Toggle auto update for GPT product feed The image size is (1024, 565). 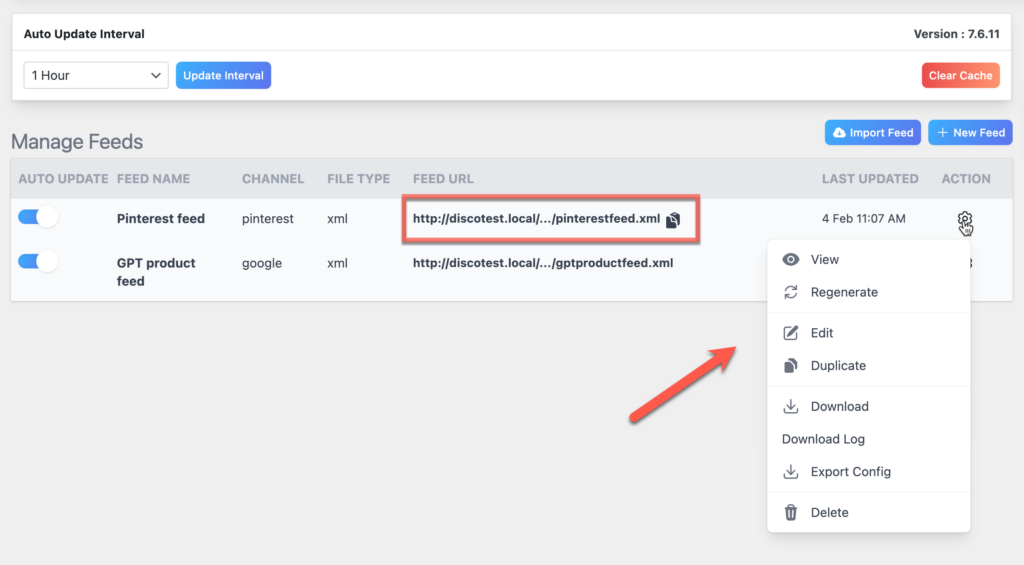tap(38, 261)
